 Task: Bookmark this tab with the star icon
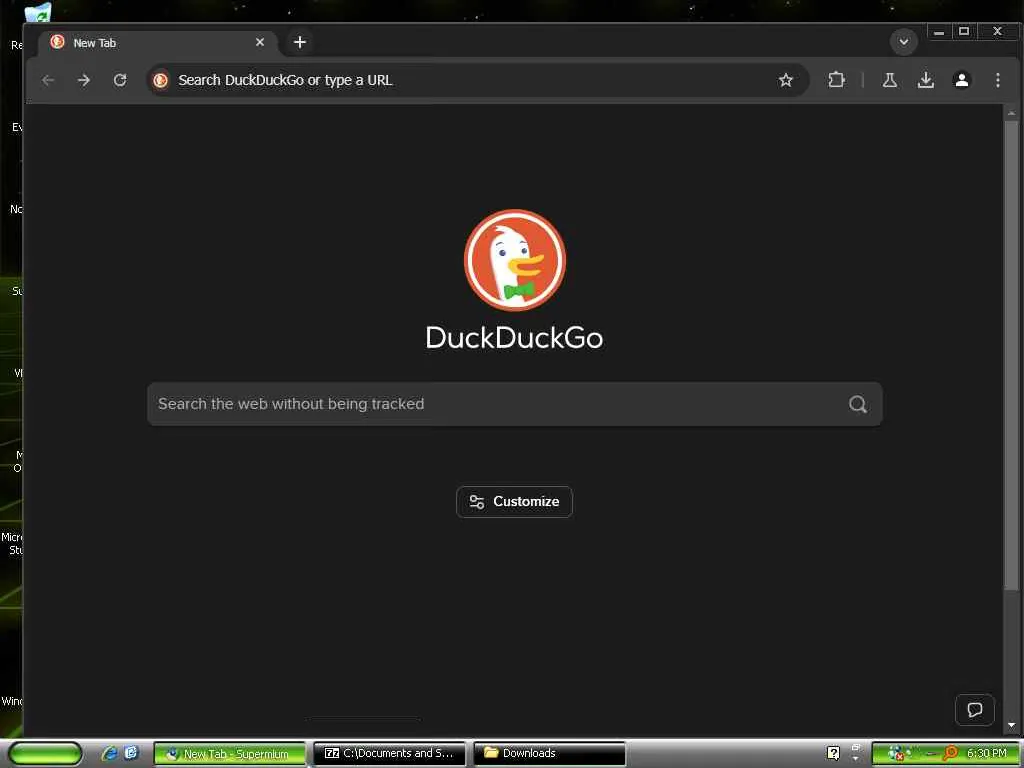786,80
